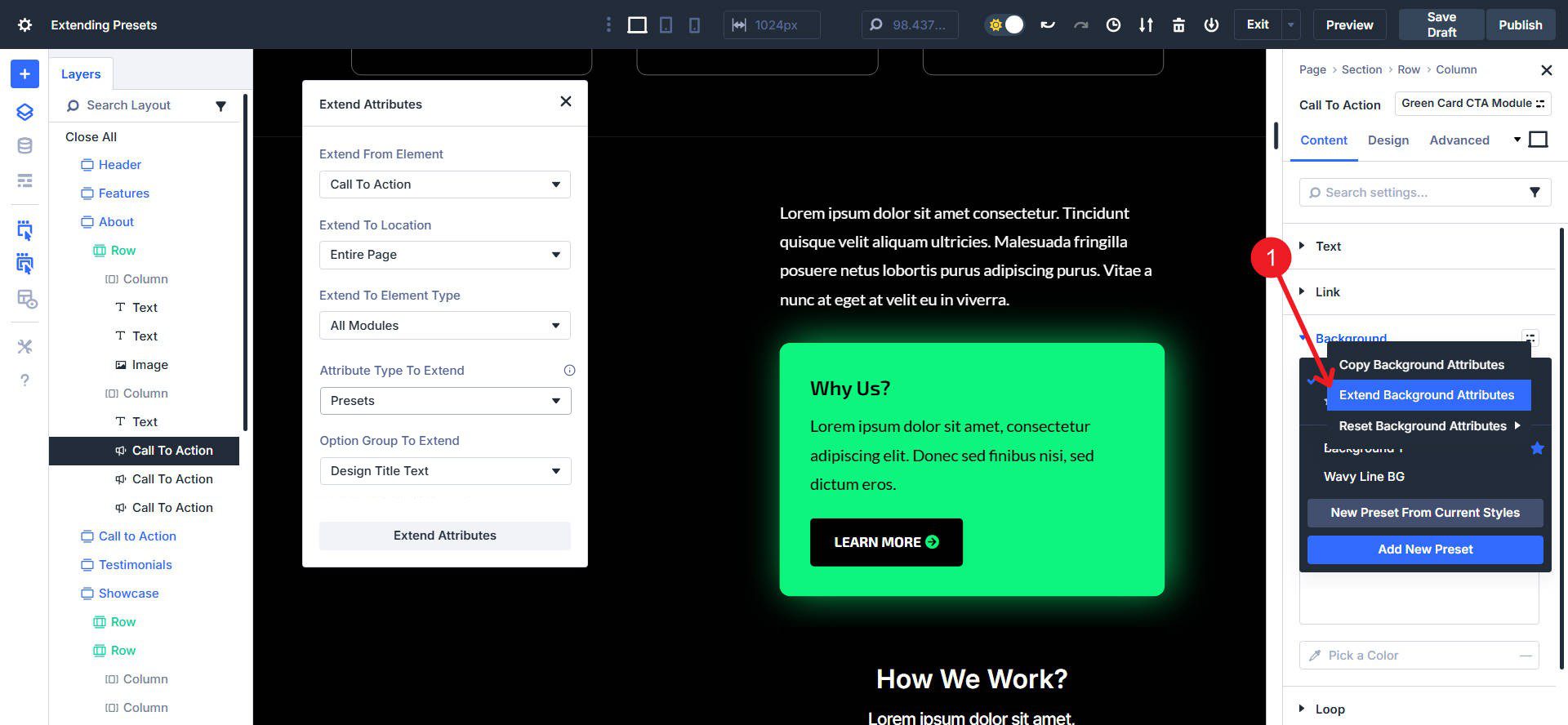Click the trash icon in top toolbar
The height and width of the screenshot is (725, 1568).
tap(1178, 24)
